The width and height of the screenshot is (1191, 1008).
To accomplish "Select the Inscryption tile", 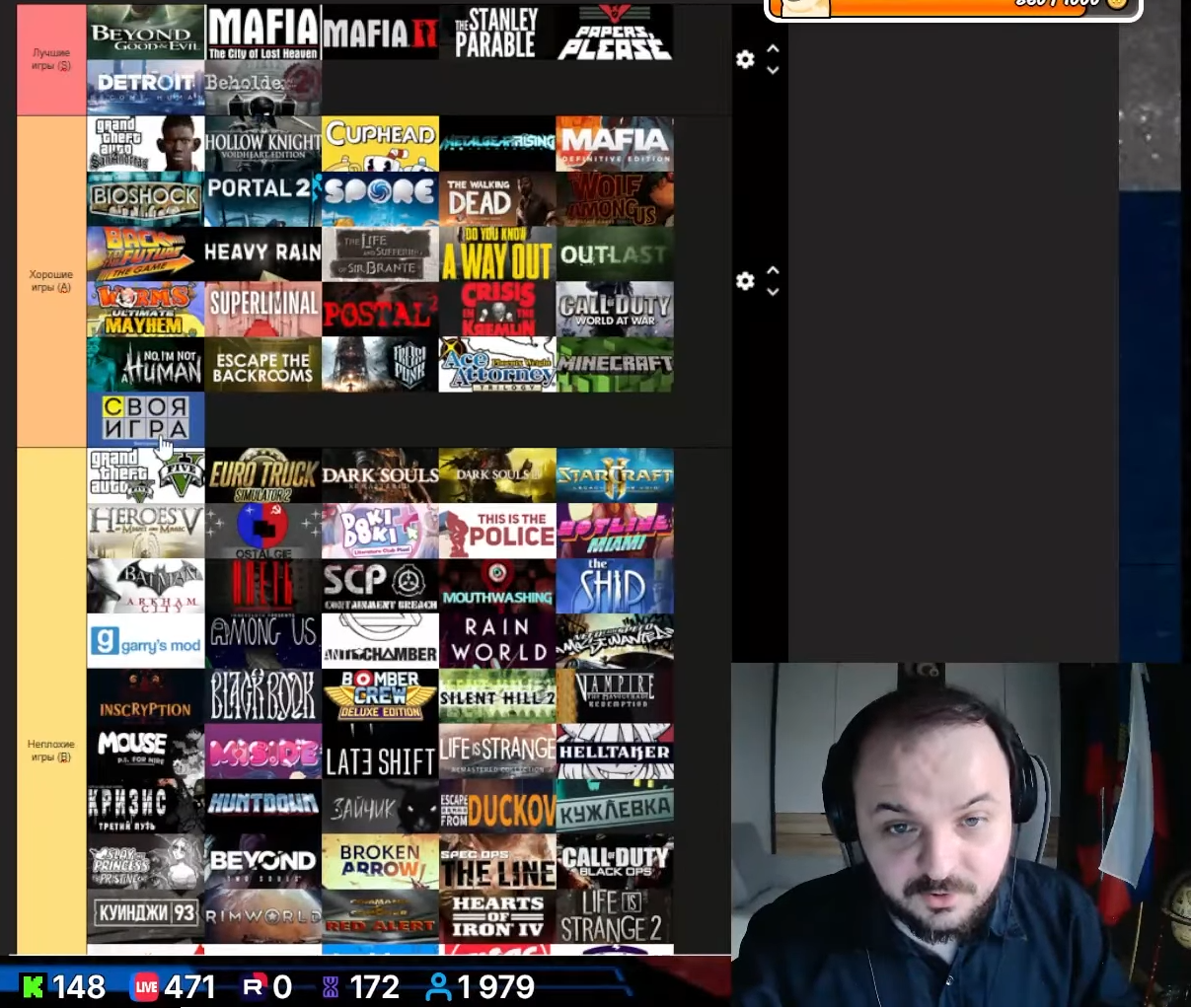I will (x=146, y=696).
